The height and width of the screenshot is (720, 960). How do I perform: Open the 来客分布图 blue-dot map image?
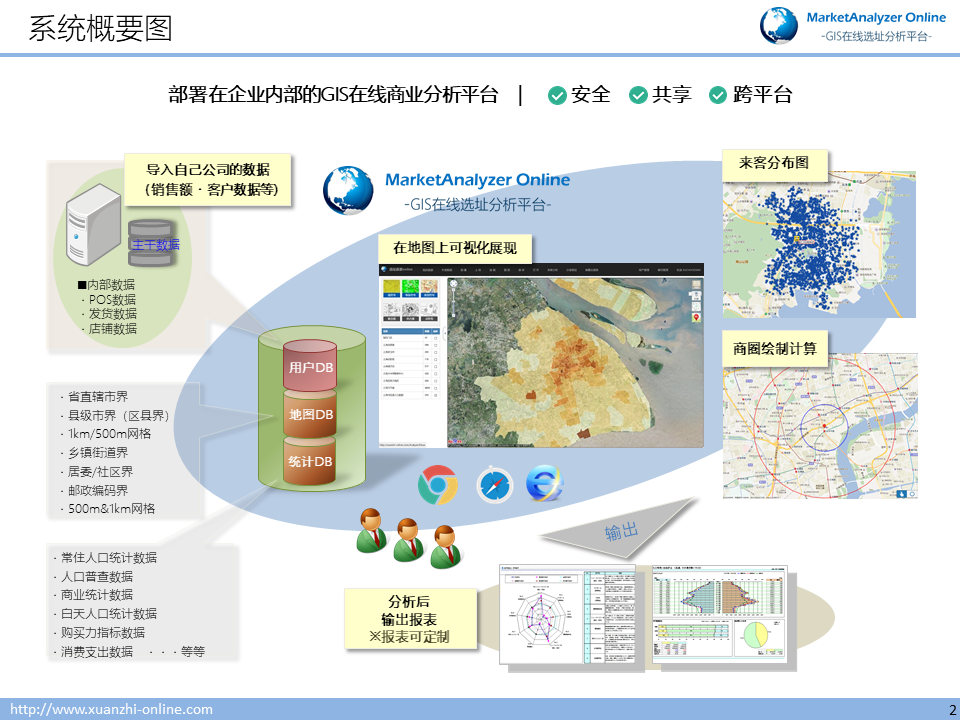coord(819,244)
